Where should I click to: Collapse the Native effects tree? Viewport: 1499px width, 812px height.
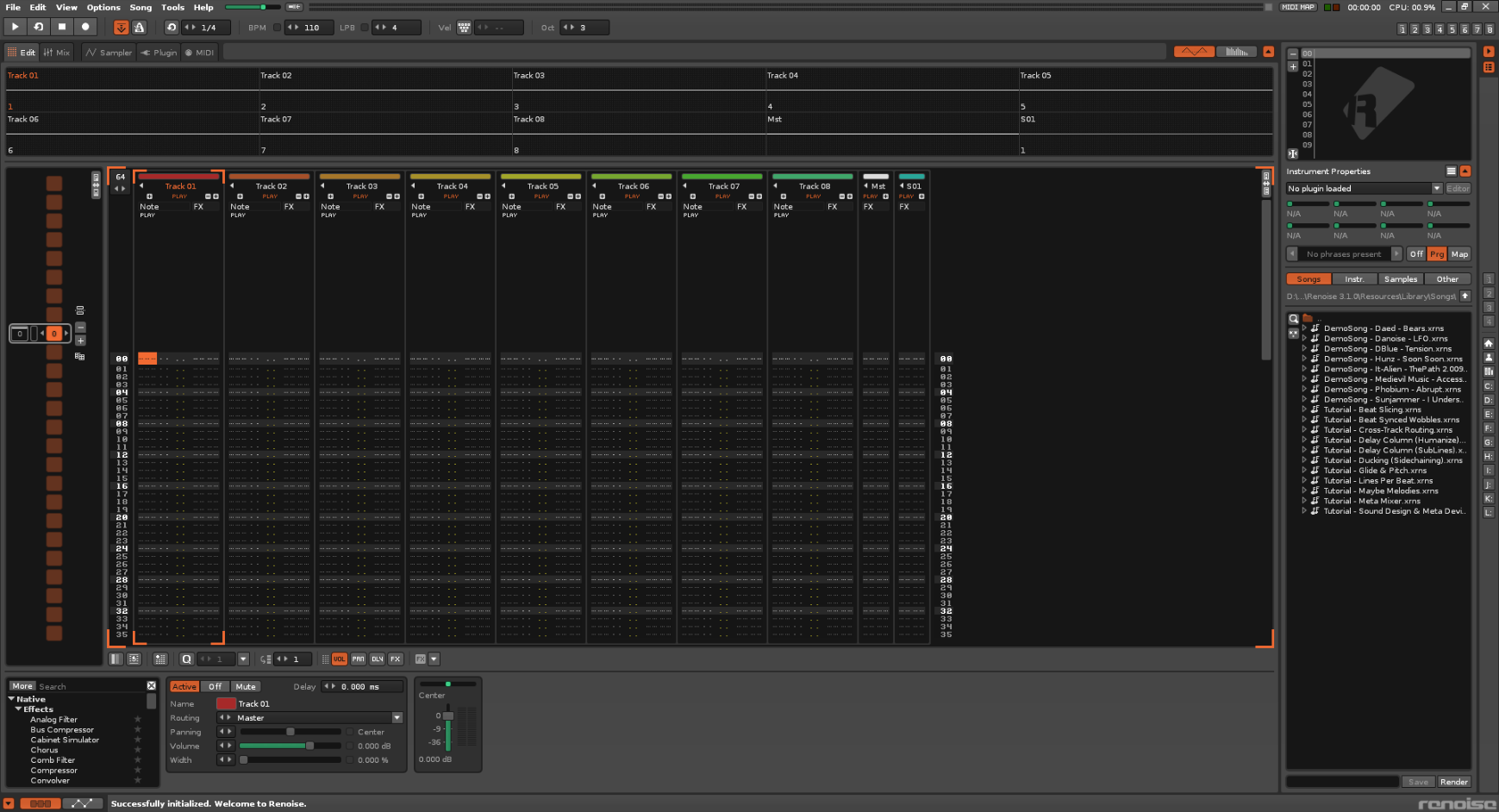(x=11, y=699)
